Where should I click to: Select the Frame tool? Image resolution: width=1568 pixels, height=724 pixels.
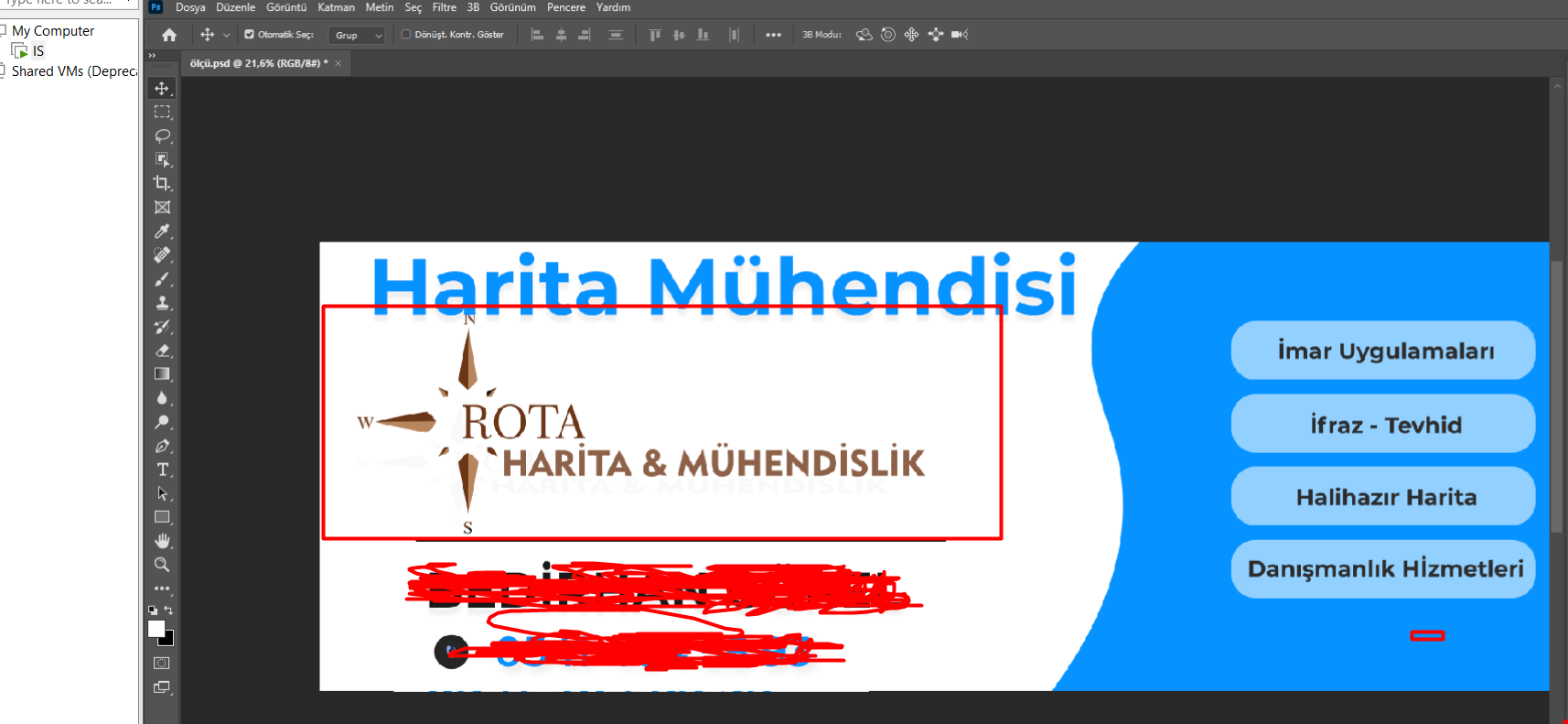tap(162, 207)
